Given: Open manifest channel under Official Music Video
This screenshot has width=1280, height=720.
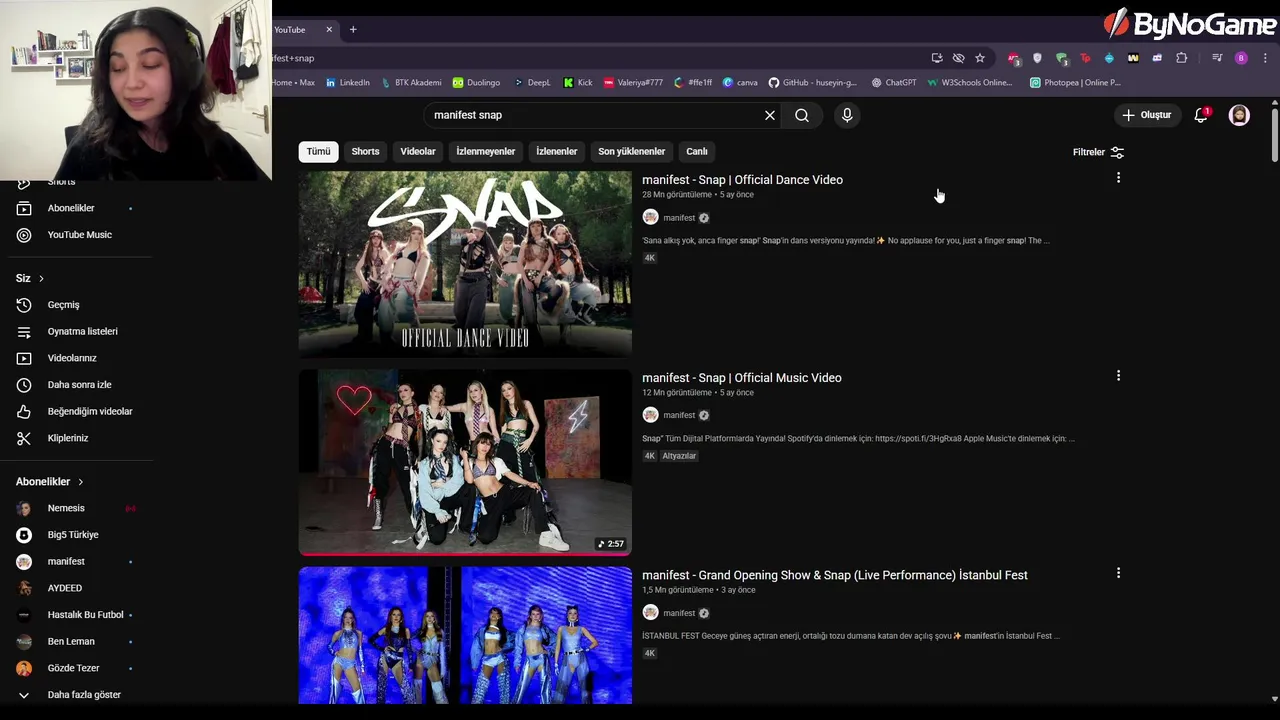Looking at the screenshot, I should [679, 415].
